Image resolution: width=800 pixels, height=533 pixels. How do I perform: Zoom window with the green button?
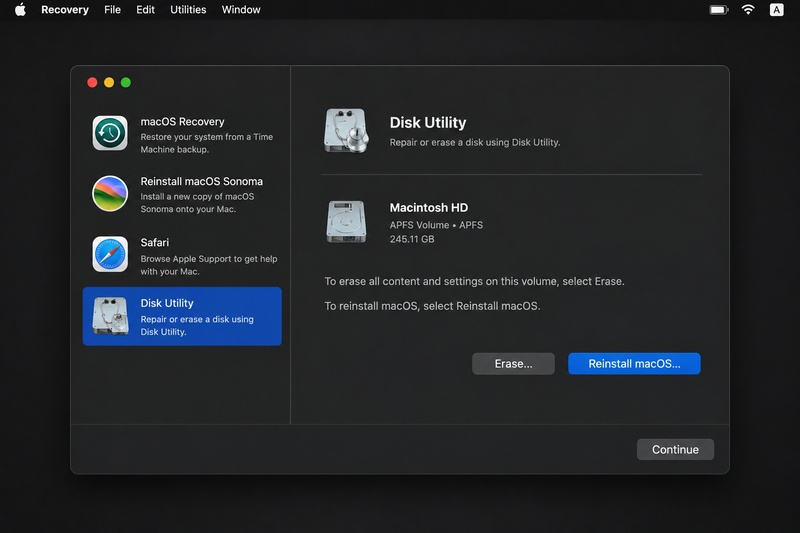coord(126,83)
